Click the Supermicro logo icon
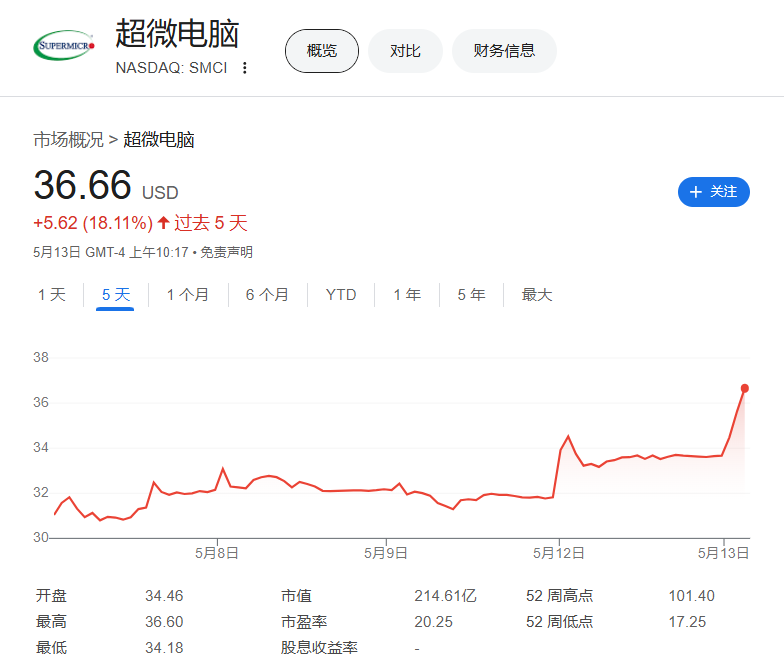 pos(64,46)
